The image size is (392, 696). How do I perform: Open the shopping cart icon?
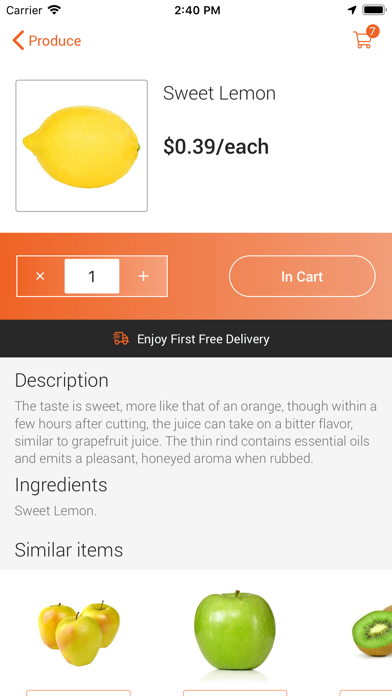pos(363,40)
